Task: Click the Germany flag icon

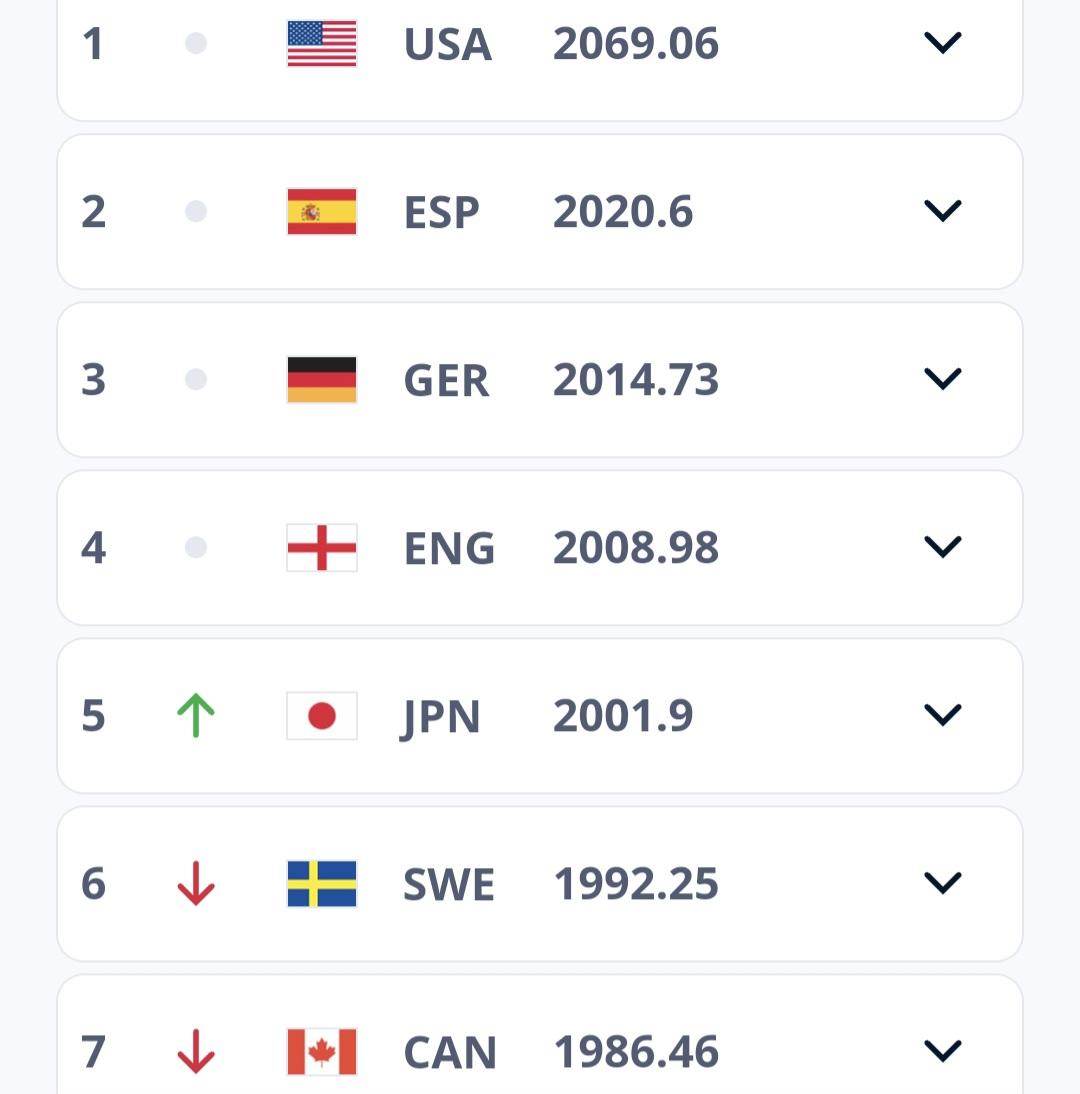Action: (x=322, y=380)
